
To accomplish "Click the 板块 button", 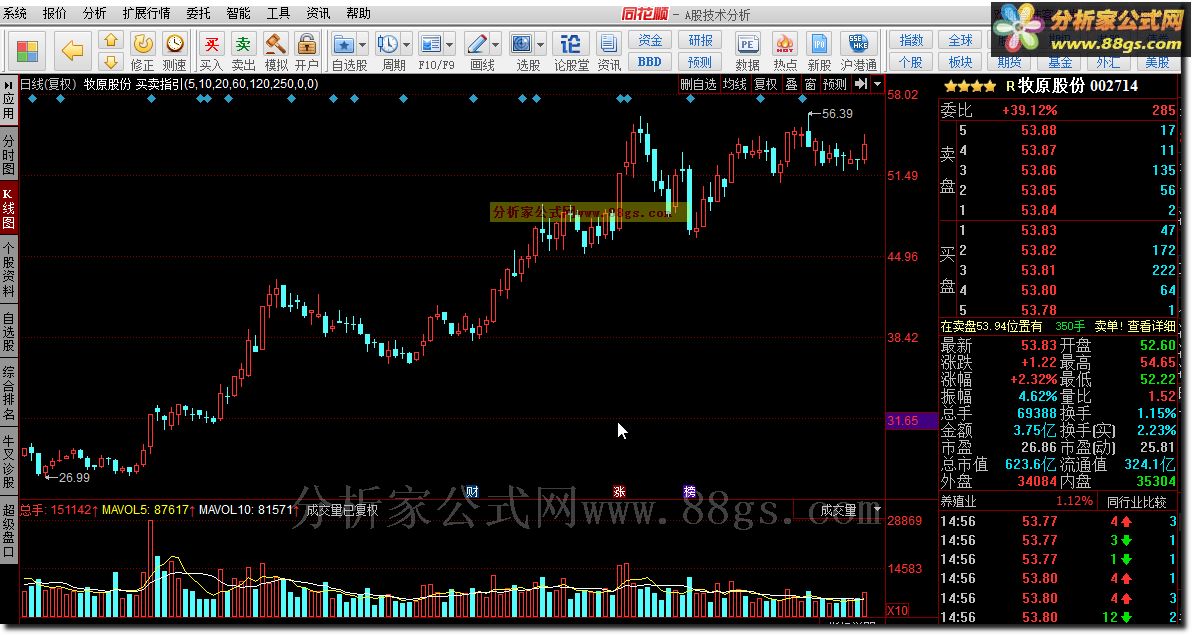I will 960,62.
